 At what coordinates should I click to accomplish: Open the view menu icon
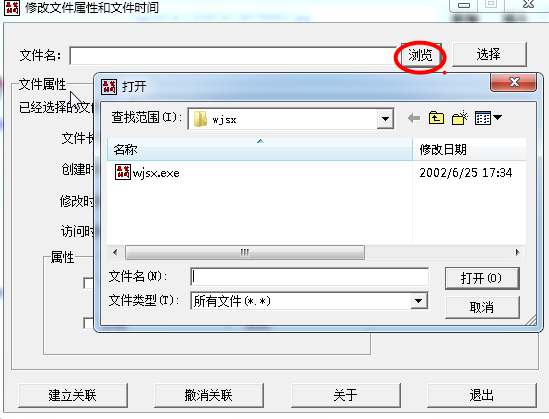coord(483,118)
